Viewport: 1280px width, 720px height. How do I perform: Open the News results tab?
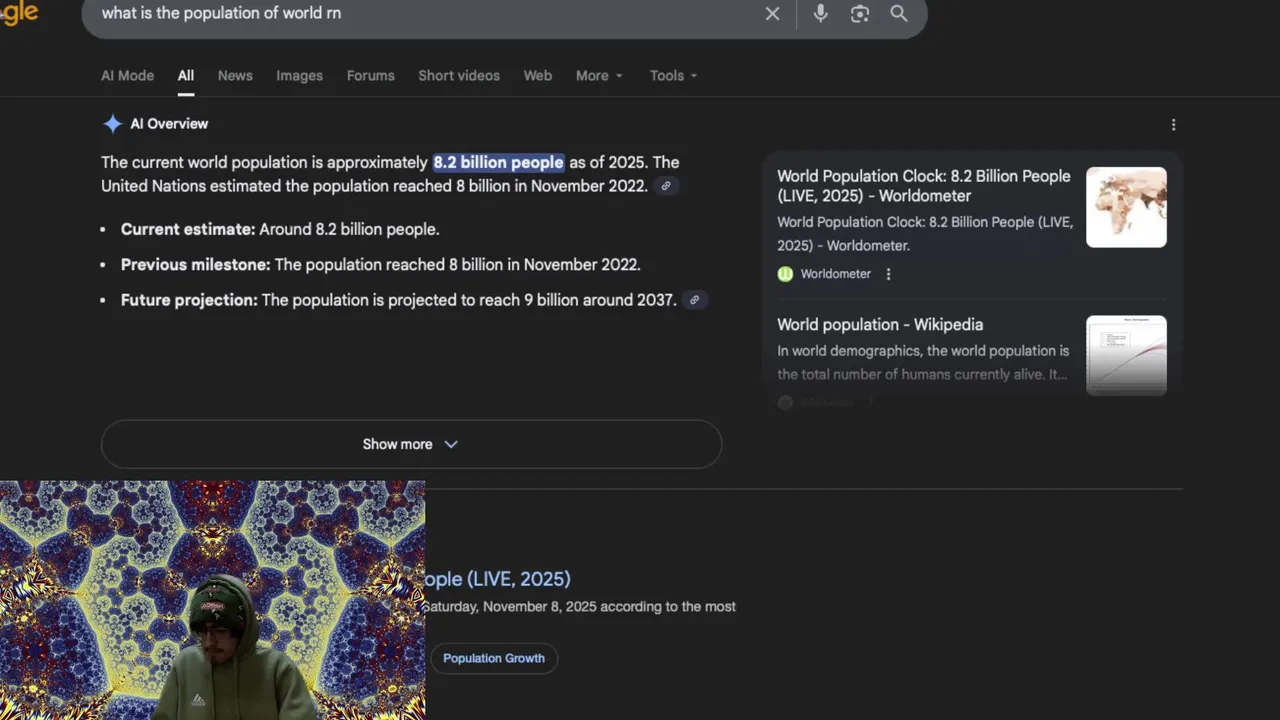[235, 76]
